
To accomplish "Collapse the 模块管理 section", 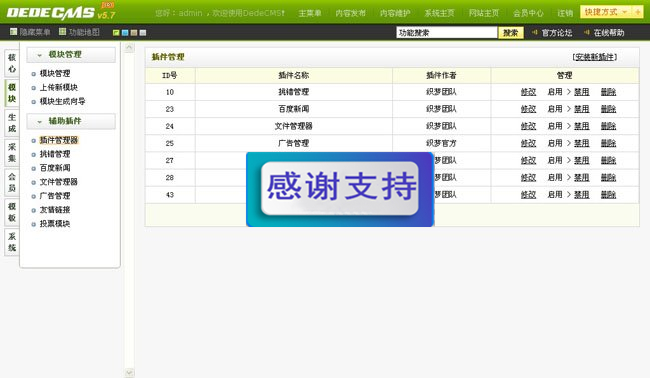I will click(71, 55).
